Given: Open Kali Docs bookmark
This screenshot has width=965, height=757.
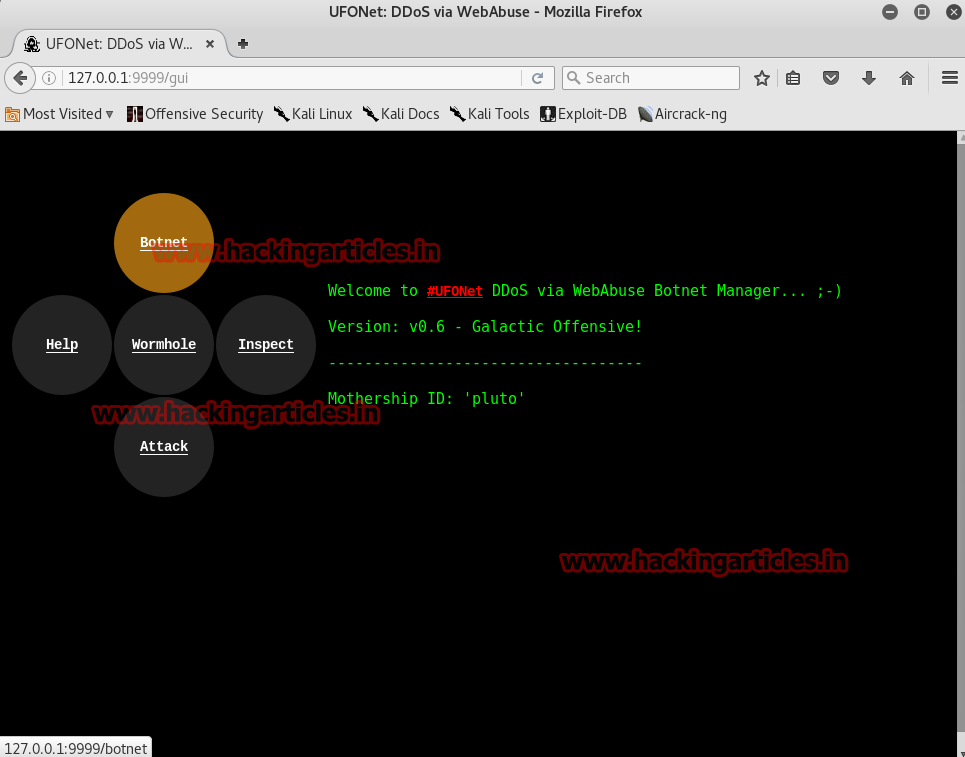Looking at the screenshot, I should [x=401, y=114].
